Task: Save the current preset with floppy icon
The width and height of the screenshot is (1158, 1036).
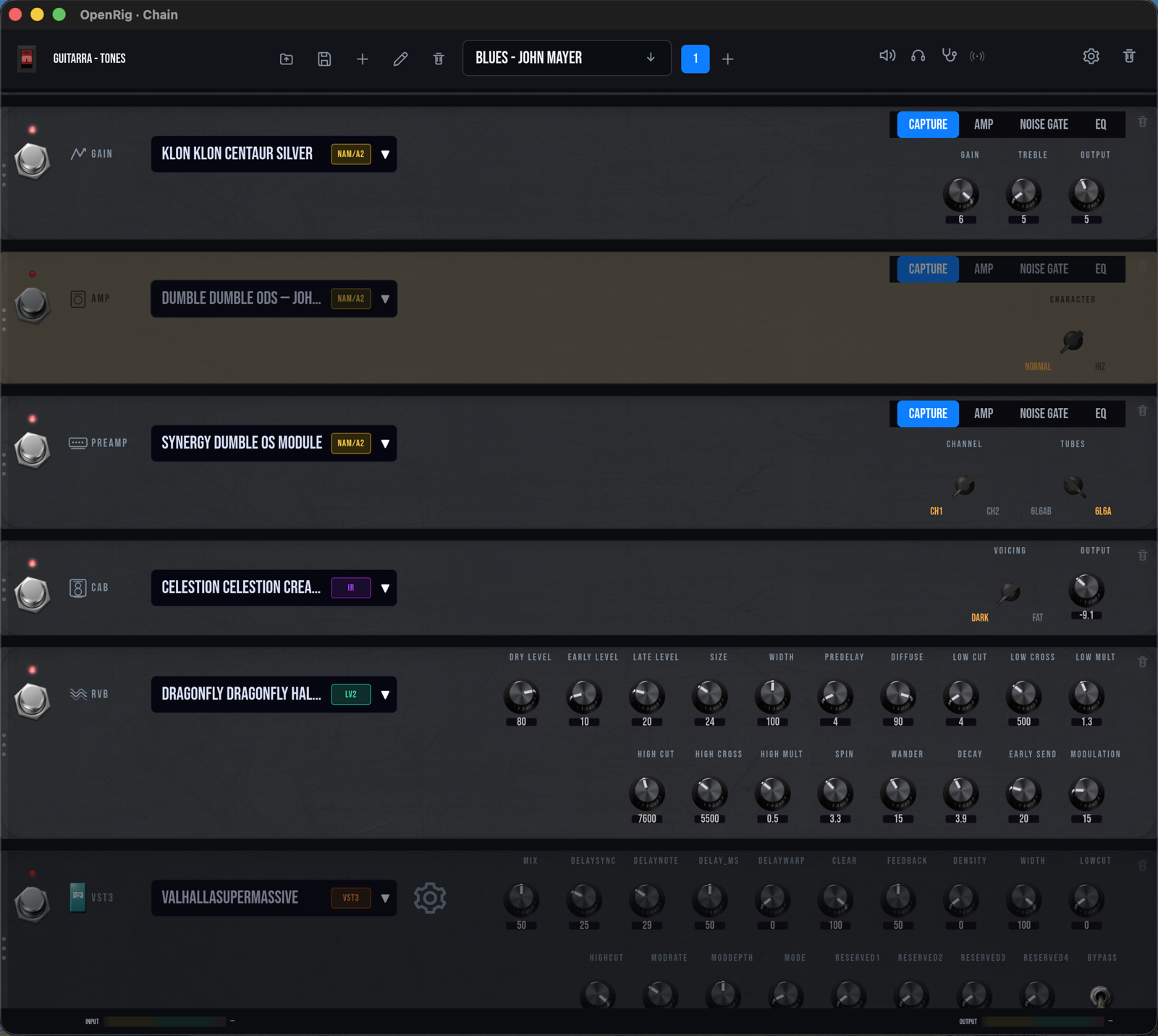Action: click(x=324, y=59)
